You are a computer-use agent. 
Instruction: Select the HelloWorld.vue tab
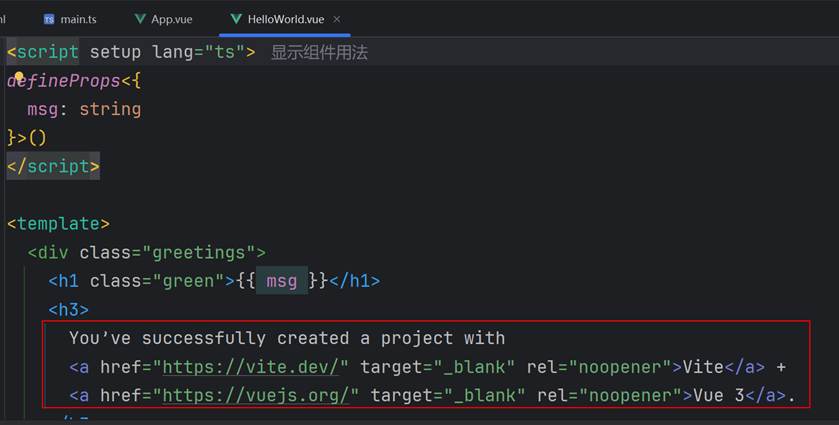tap(285, 19)
